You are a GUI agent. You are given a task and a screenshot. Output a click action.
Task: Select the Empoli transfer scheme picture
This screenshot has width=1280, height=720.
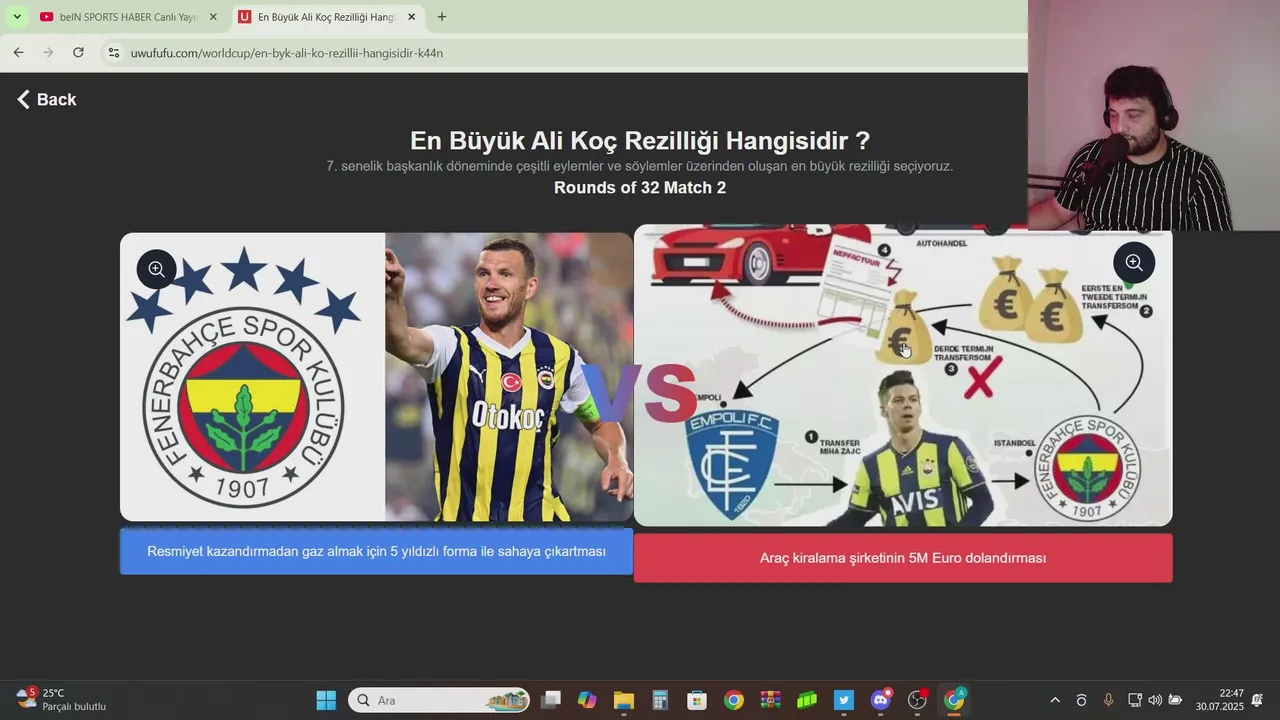[903, 375]
